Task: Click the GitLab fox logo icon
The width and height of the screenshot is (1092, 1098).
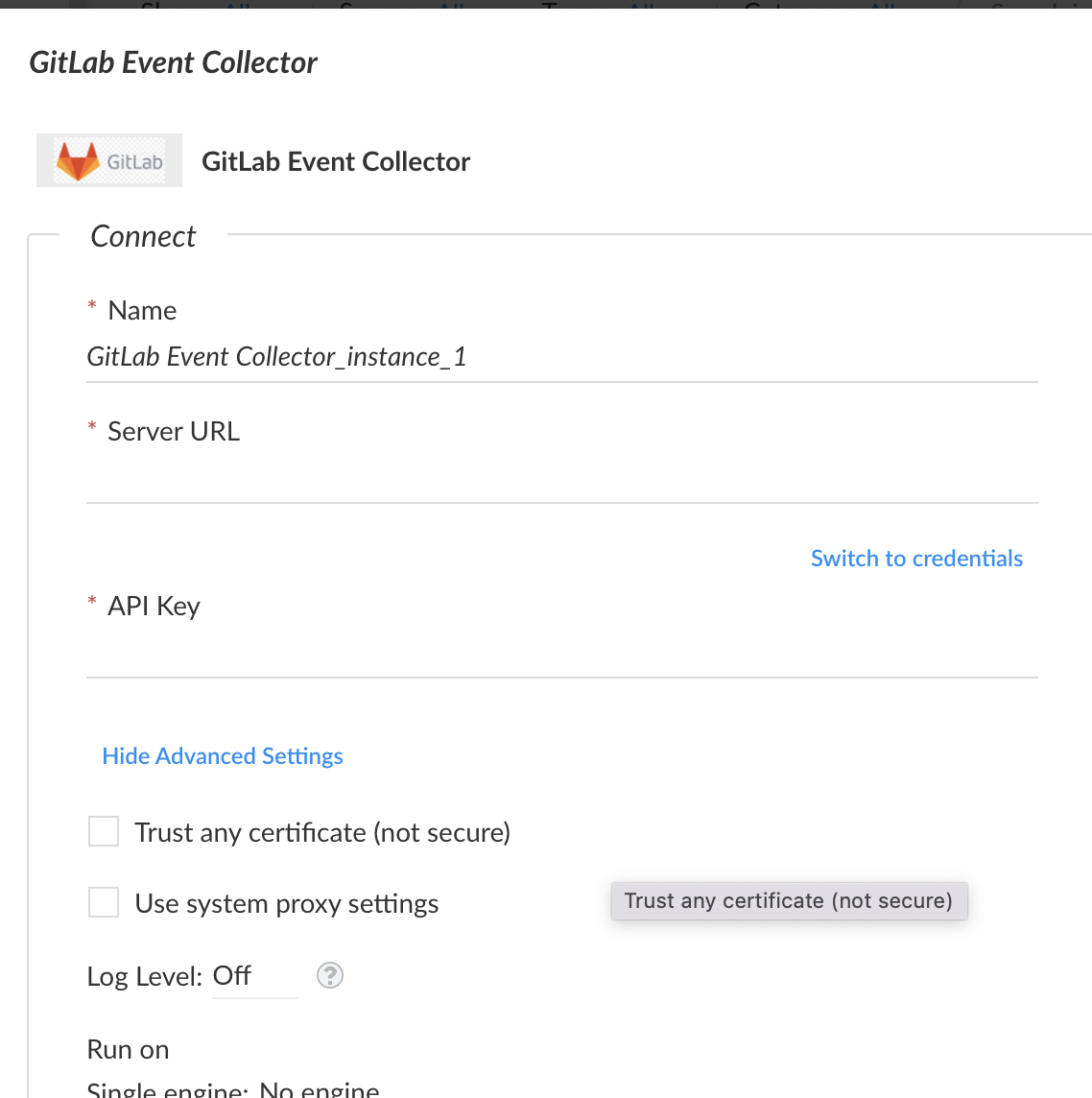Action: coord(79,161)
